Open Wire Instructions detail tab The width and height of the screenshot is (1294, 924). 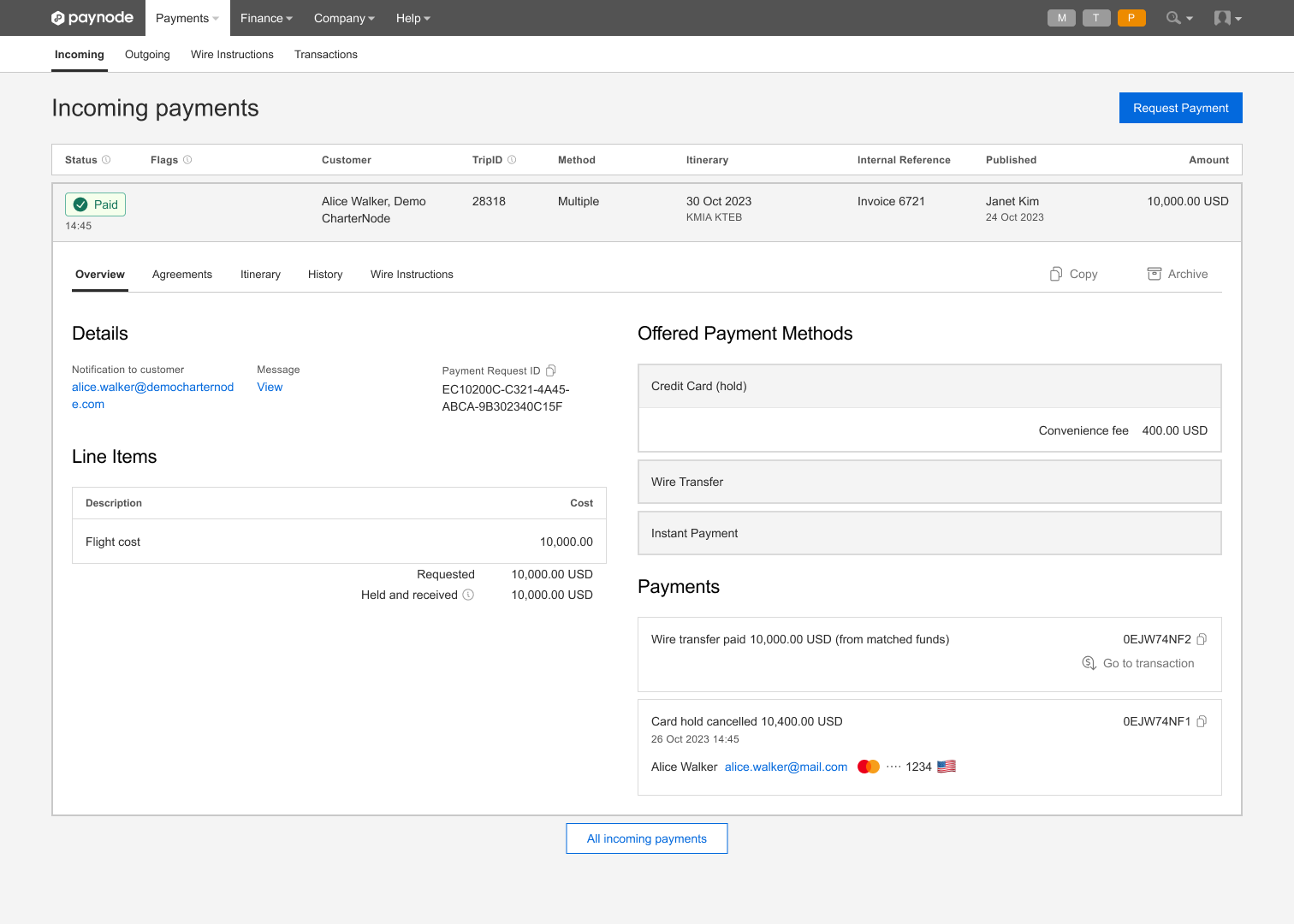pos(412,275)
